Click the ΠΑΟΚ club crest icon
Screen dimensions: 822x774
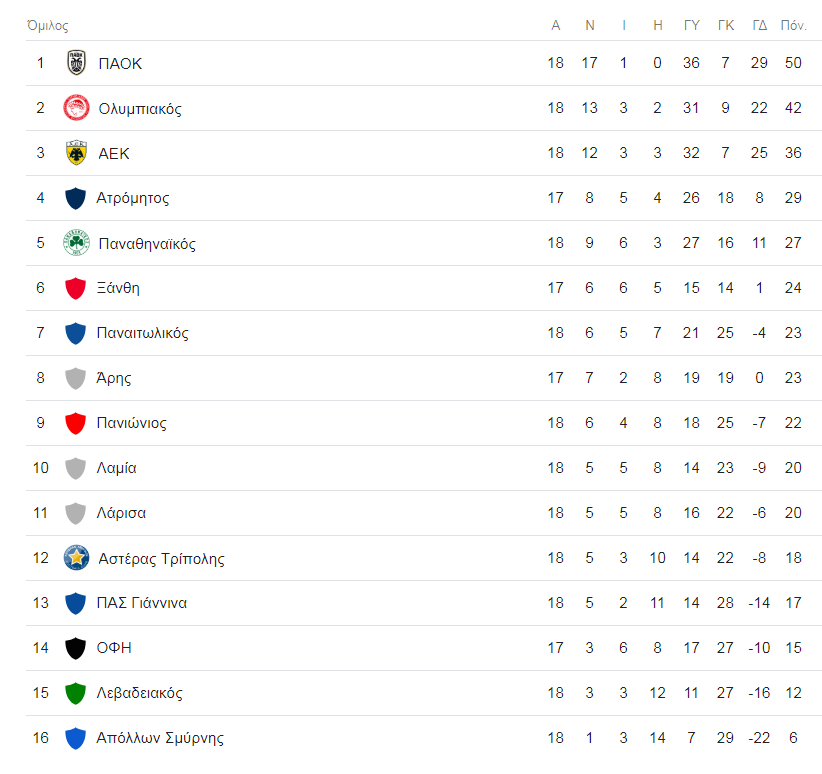click(x=76, y=63)
